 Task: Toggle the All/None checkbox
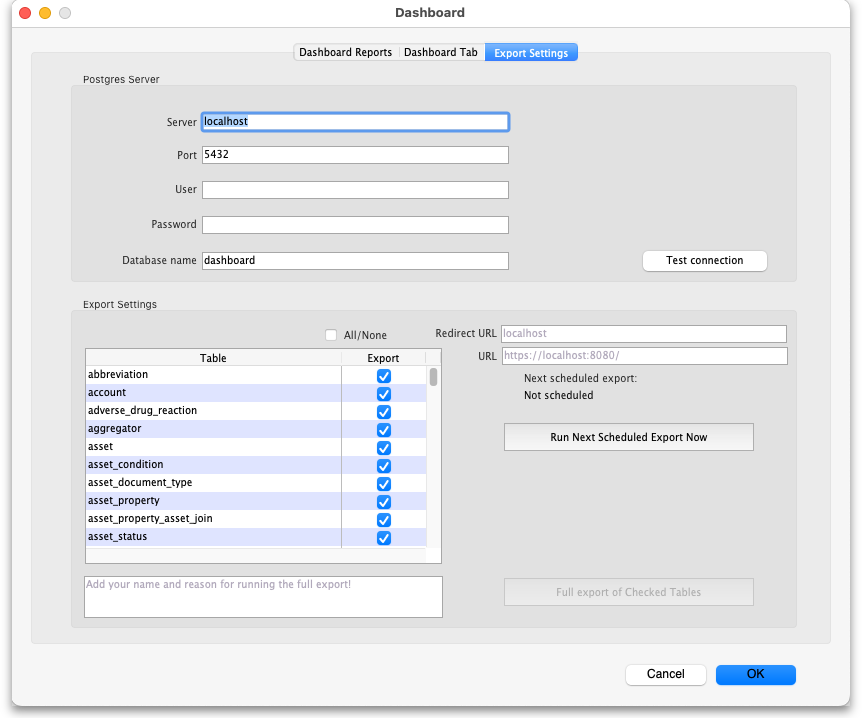pos(331,335)
